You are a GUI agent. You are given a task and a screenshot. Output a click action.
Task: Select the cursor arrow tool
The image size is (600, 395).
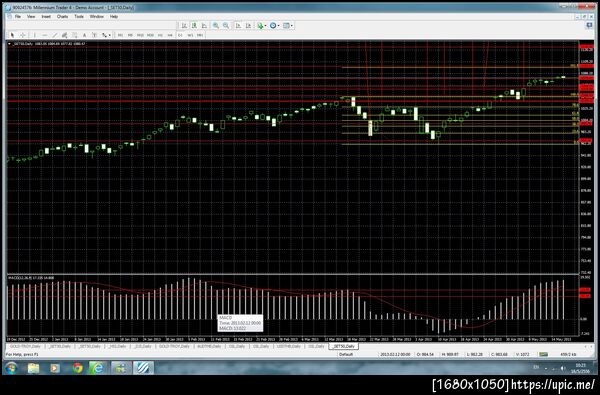[x=12, y=35]
